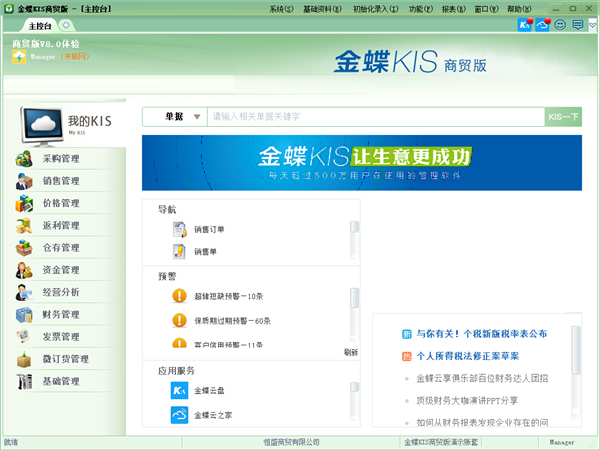Click the 金蝶KIS 让生意更成功 banner
The width and height of the screenshot is (600, 450).
click(x=362, y=163)
